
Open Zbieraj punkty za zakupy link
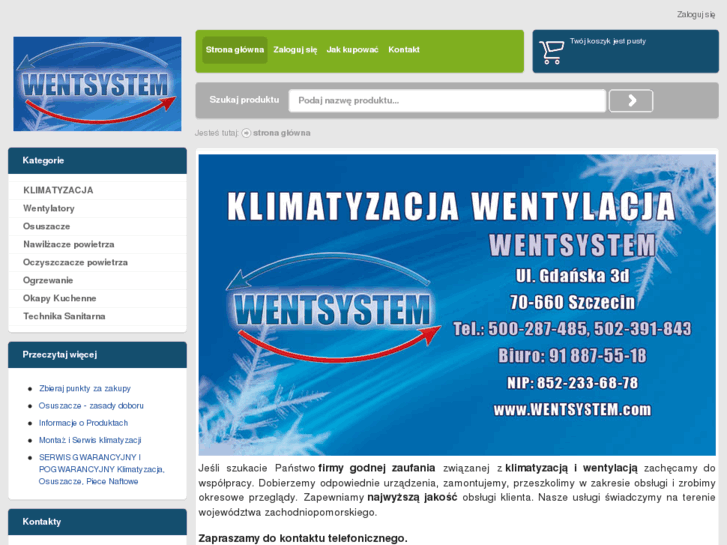(x=85, y=388)
